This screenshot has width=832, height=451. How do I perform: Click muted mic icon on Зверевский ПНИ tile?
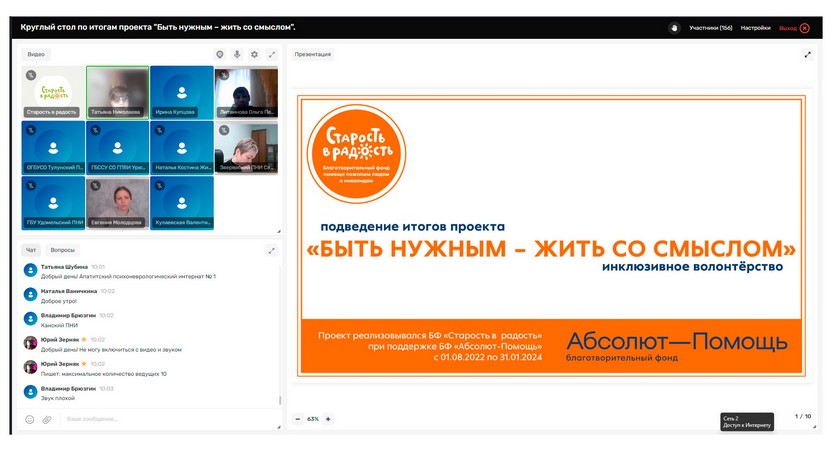[x=224, y=130]
